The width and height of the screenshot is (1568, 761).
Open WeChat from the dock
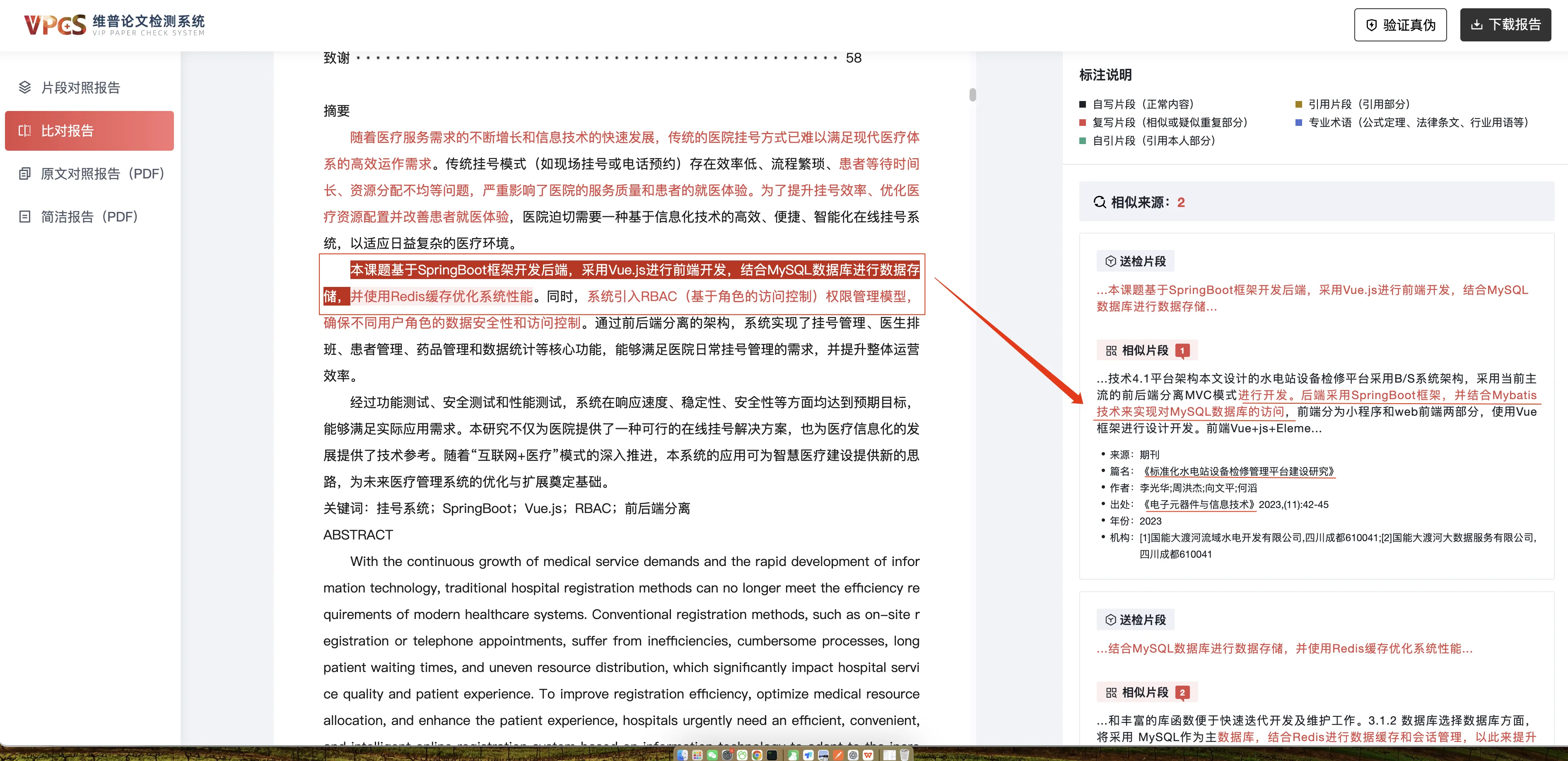[x=713, y=756]
